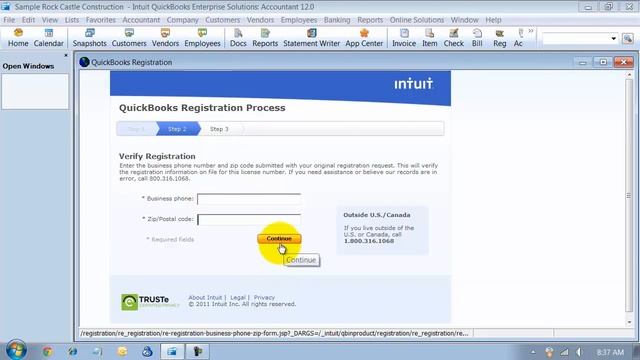Open the Home icon in toolbar
This screenshot has height=360, width=640.
point(18,38)
